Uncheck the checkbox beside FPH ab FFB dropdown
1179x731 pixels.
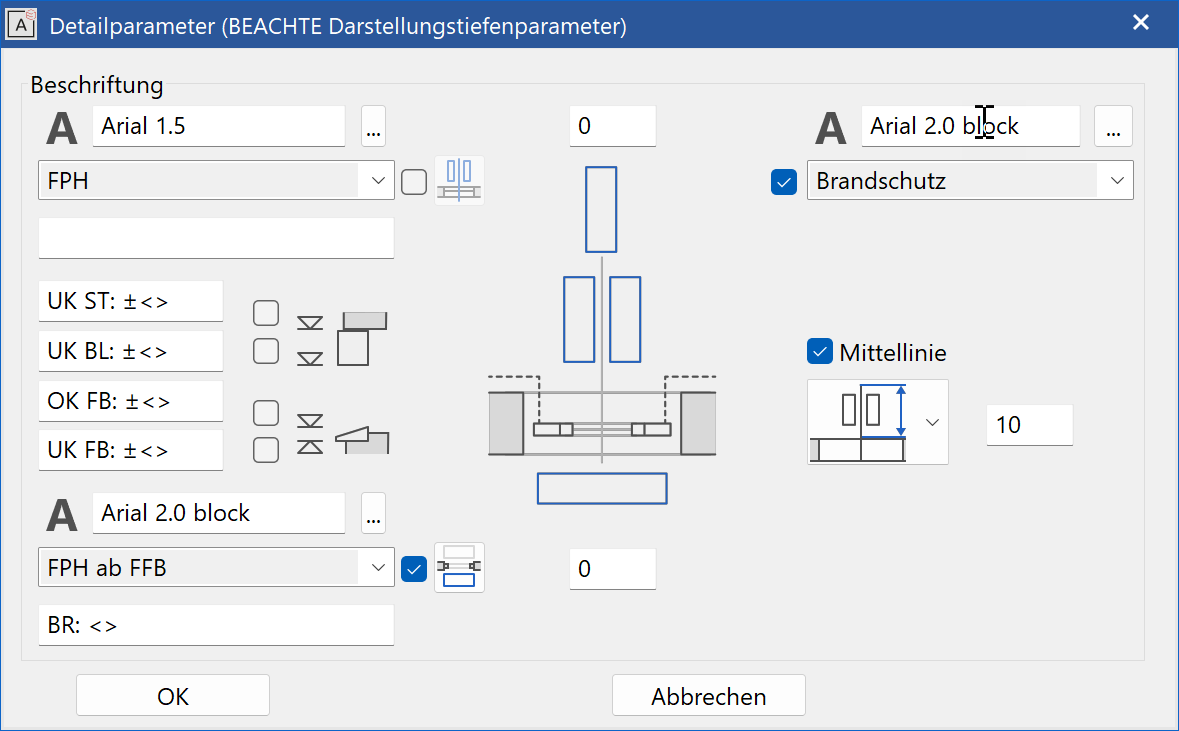[x=414, y=569]
